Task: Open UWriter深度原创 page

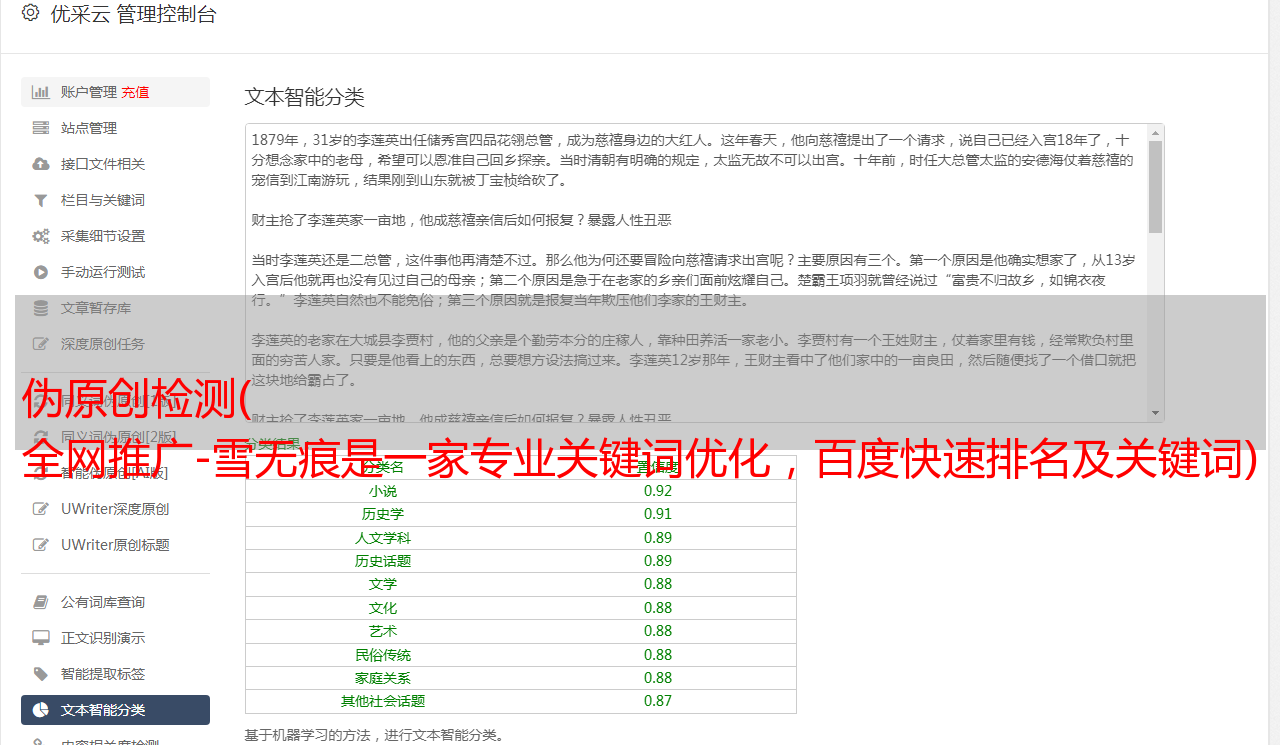Action: point(115,509)
